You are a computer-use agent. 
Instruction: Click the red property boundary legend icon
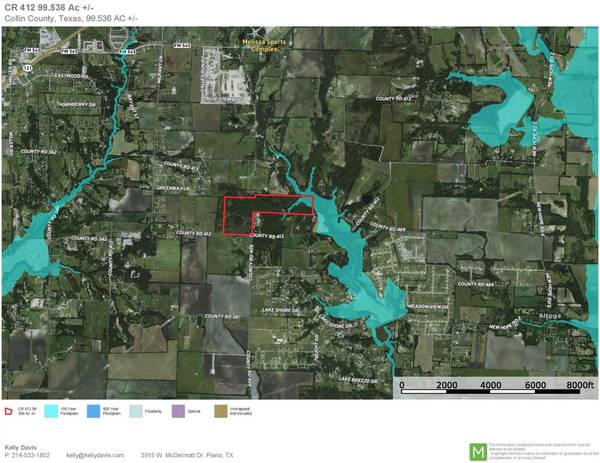pos(8,410)
